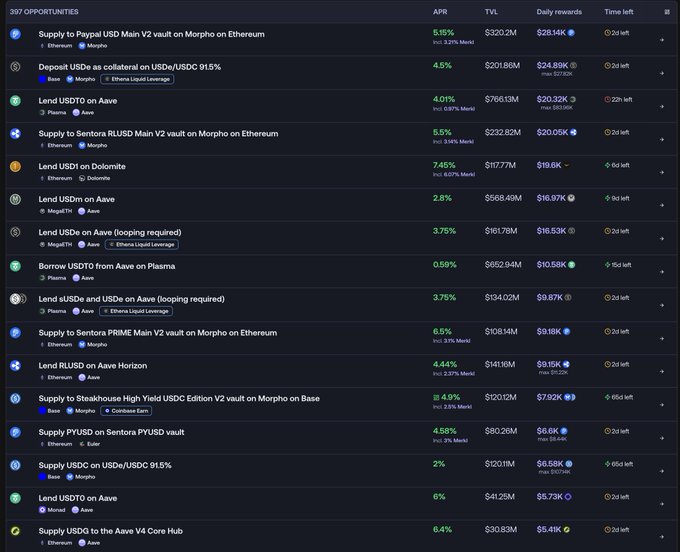Click Plasma chain tag under Borrow USDT0
The width and height of the screenshot is (680, 552).
pyautogui.click(x=53, y=278)
